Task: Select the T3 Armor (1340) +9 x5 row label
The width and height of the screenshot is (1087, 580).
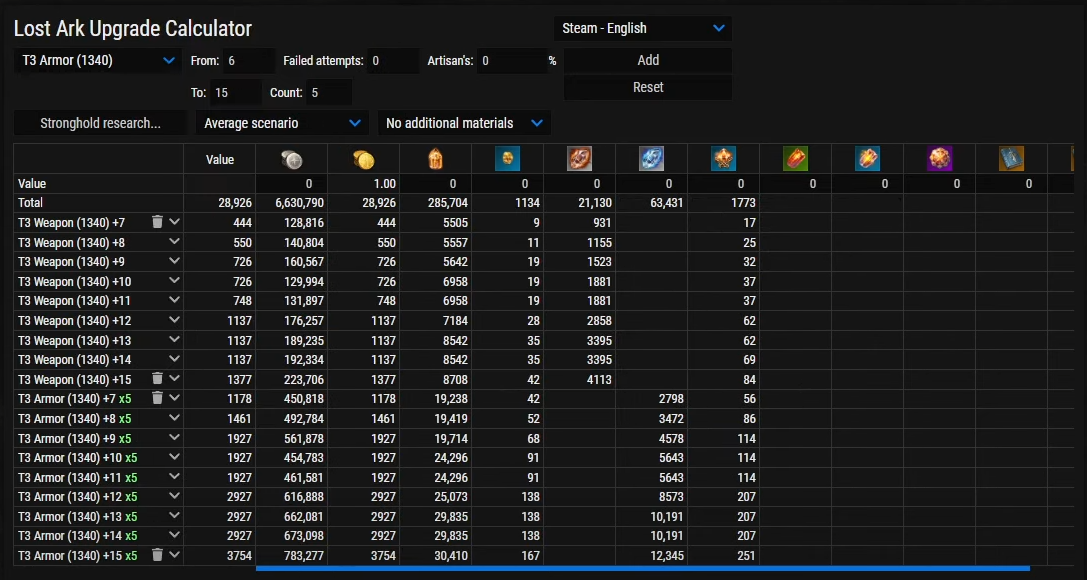Action: pyautogui.click(x=74, y=438)
